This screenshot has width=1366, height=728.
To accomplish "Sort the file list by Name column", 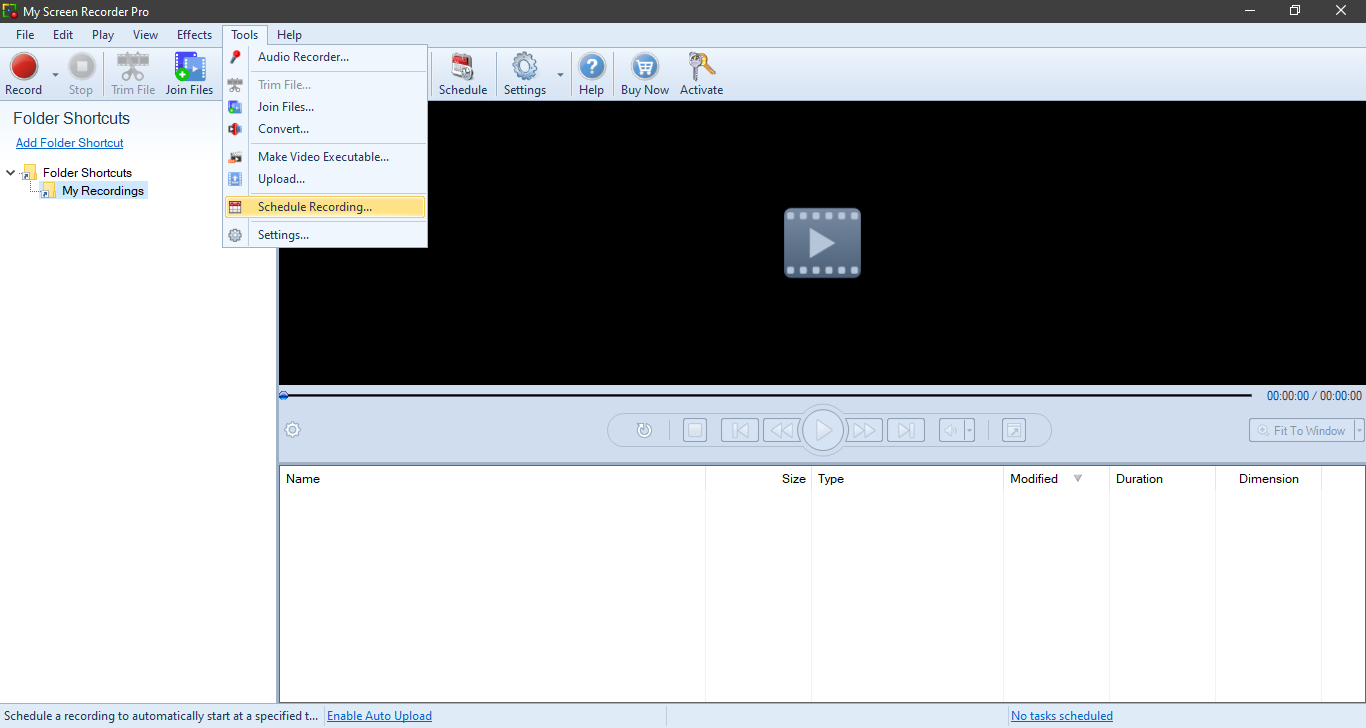I will click(x=492, y=479).
